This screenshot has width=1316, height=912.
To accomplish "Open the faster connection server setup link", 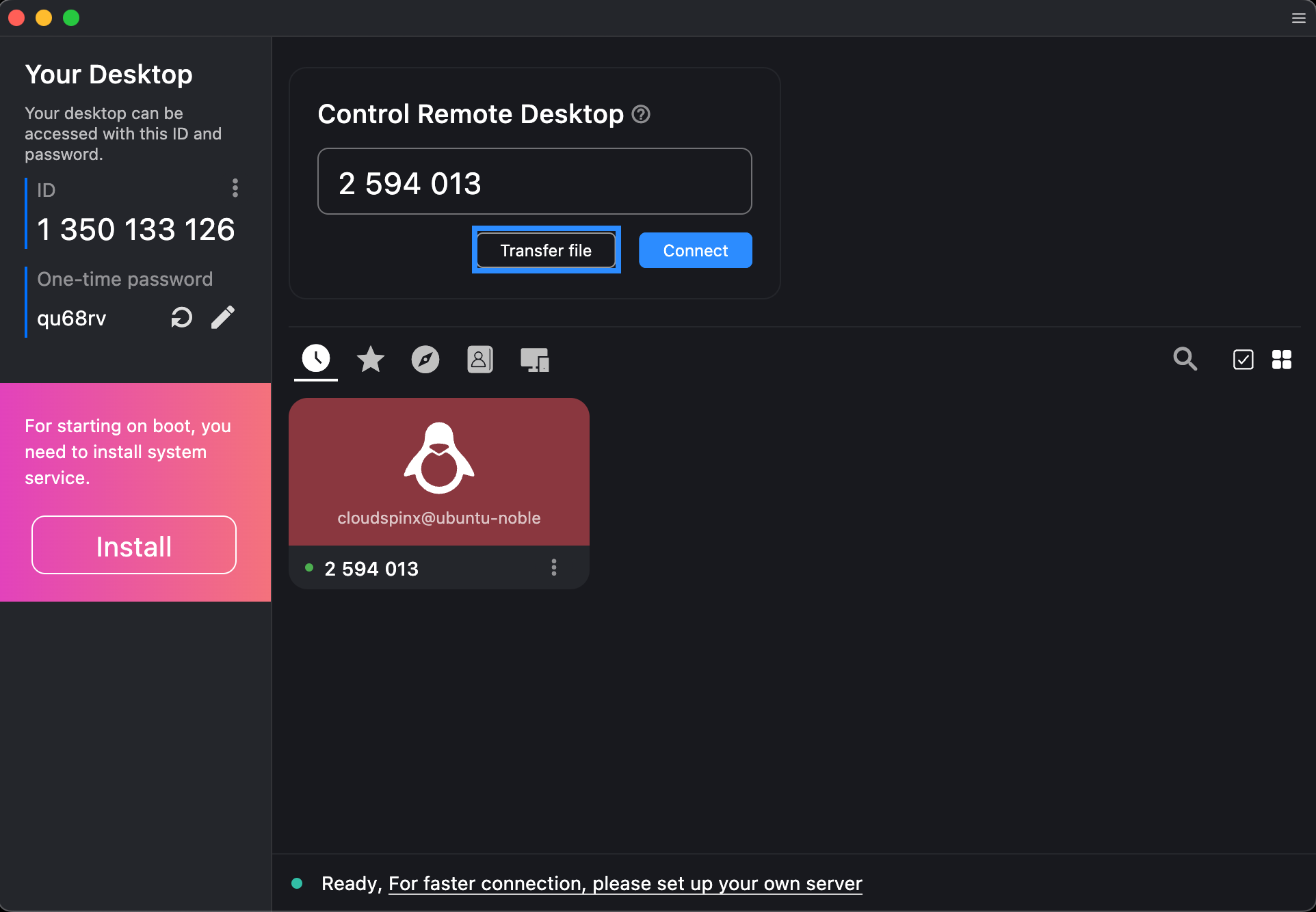I will [x=624, y=883].
